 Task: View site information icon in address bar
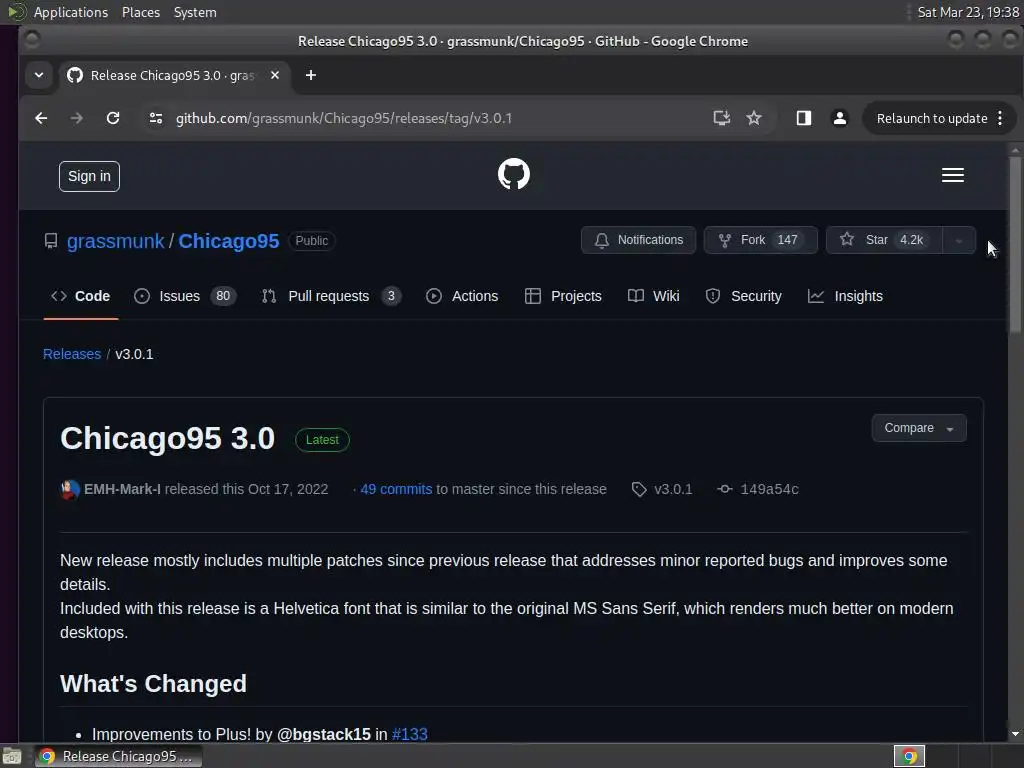[155, 118]
